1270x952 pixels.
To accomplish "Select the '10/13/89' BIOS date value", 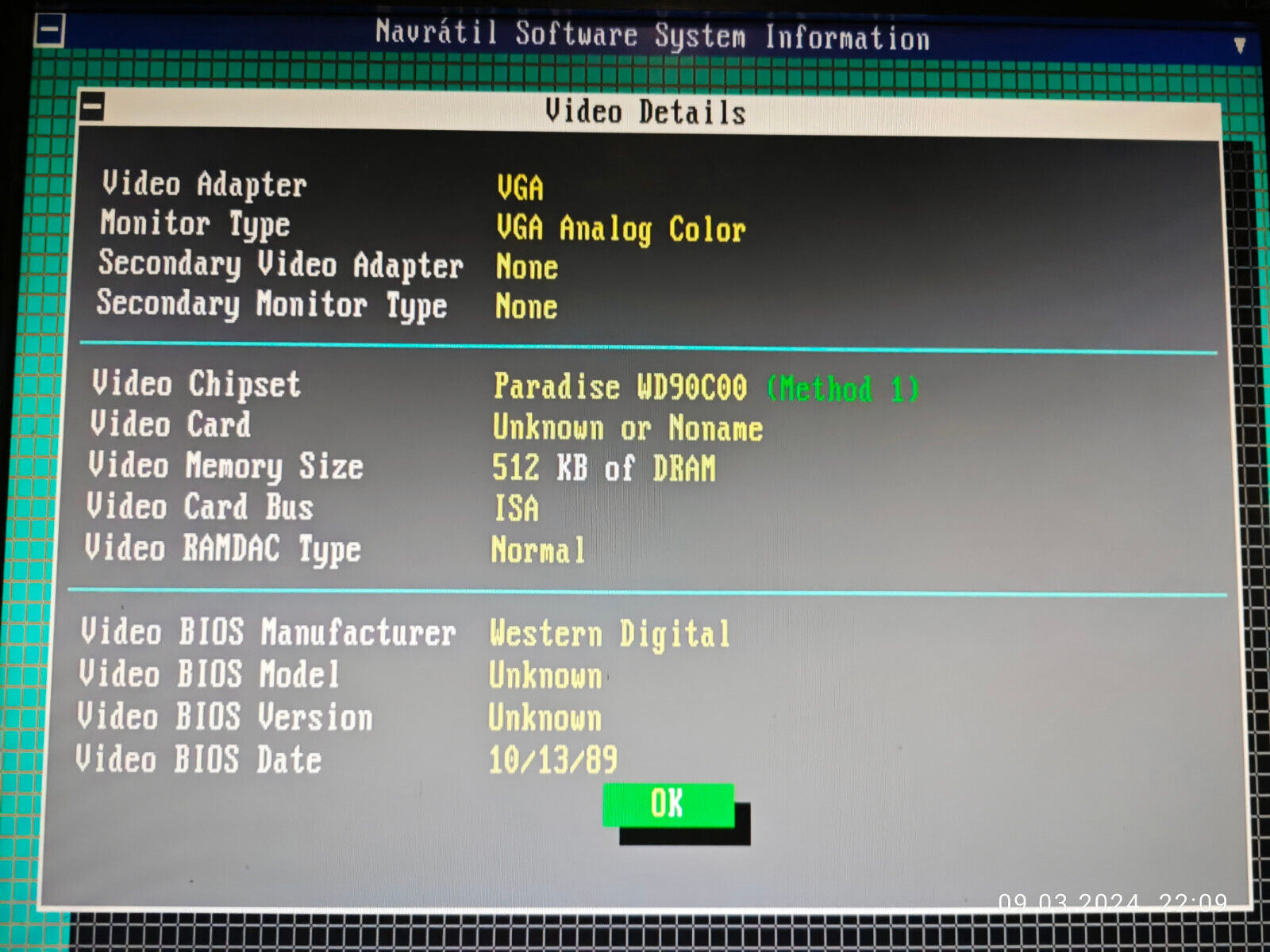I will click(x=552, y=760).
